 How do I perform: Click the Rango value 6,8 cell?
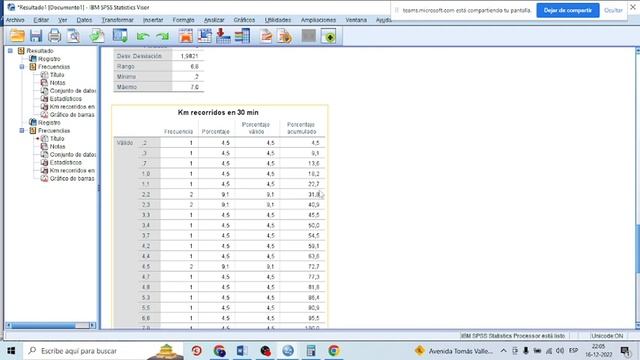pos(194,66)
